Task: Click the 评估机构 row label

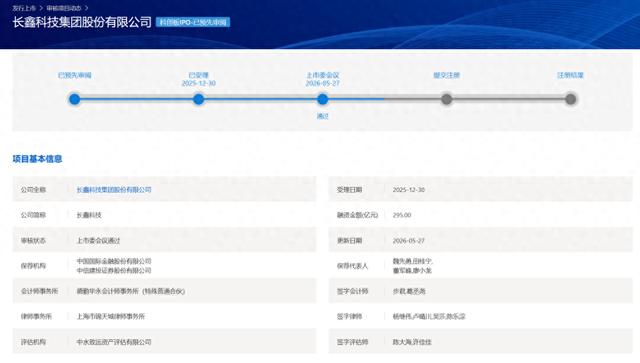Action: (x=33, y=342)
